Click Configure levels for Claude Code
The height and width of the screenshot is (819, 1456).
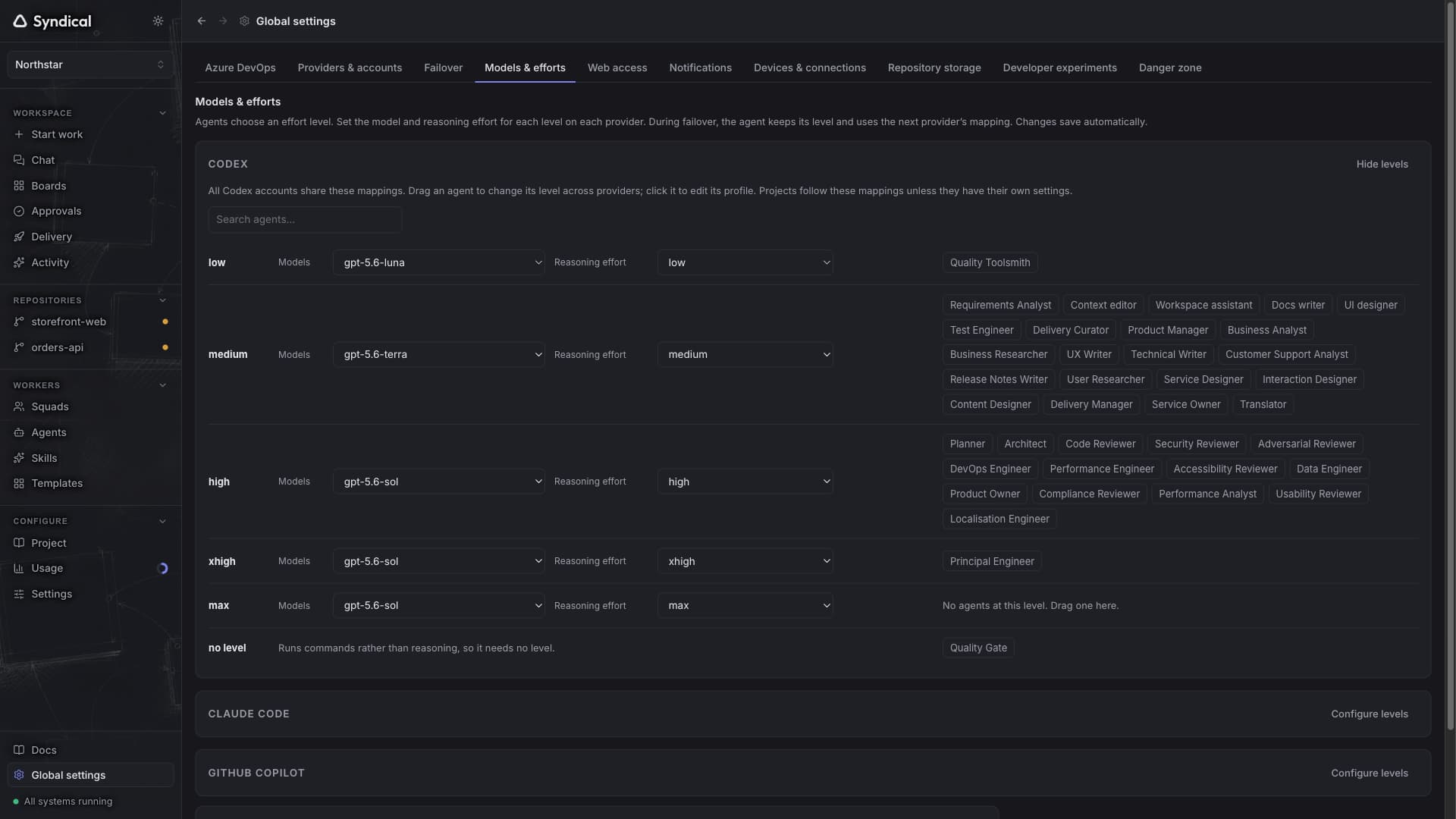[1369, 714]
